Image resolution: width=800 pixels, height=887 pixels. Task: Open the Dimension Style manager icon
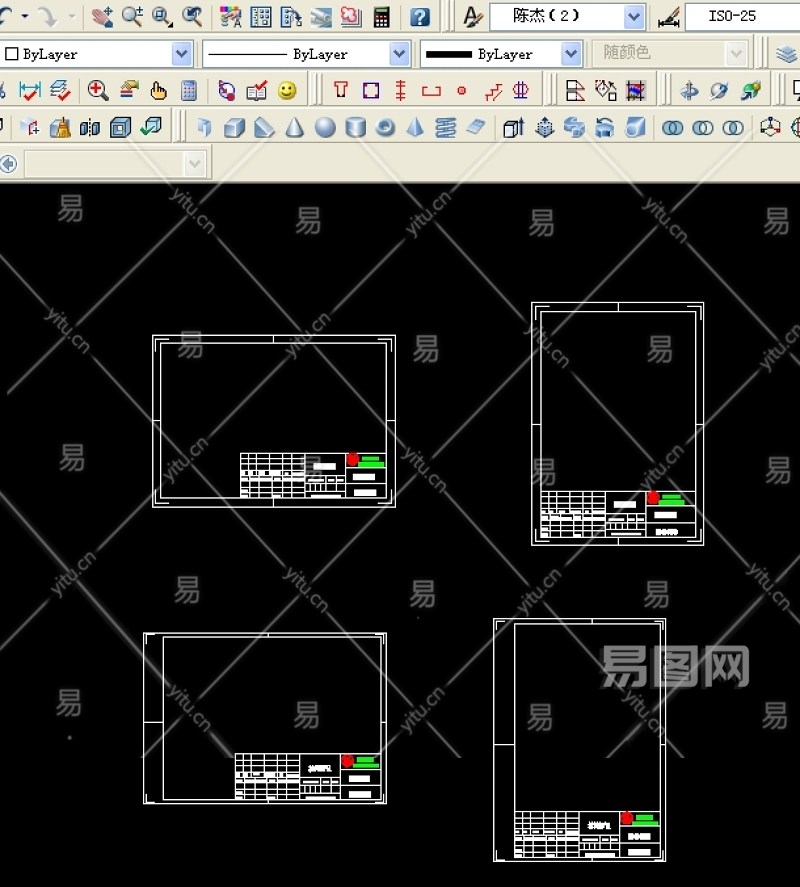(x=669, y=17)
